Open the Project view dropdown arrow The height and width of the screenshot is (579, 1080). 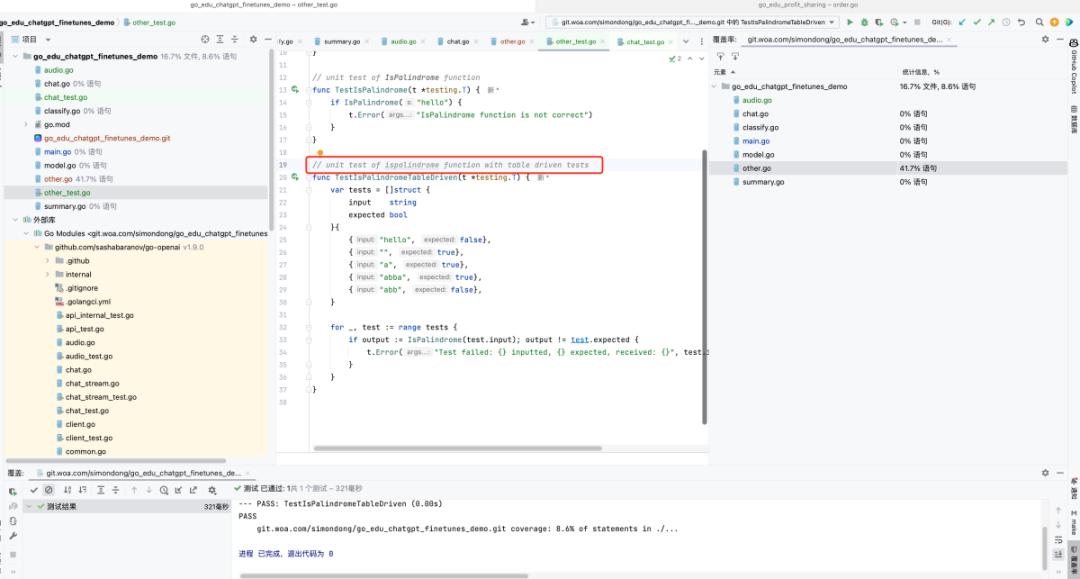48,40
